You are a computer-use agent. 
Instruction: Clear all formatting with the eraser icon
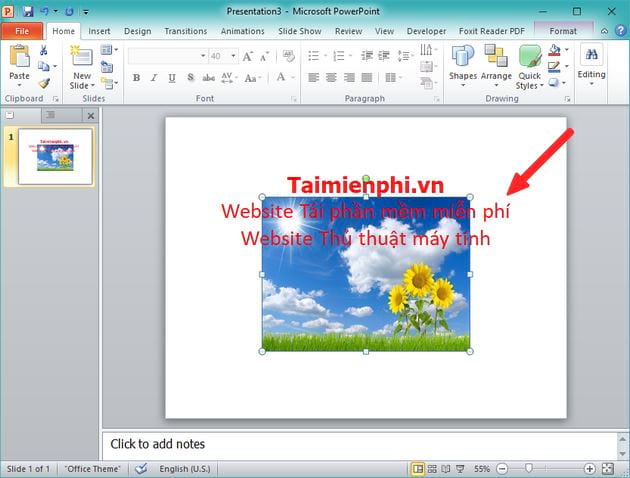click(x=288, y=56)
